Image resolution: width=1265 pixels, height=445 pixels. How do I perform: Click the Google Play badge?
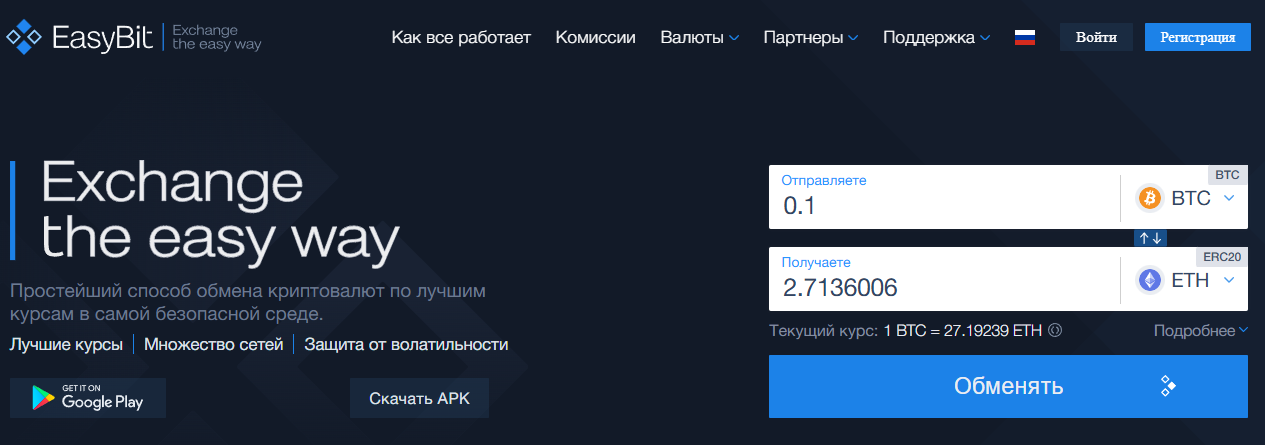pos(88,398)
